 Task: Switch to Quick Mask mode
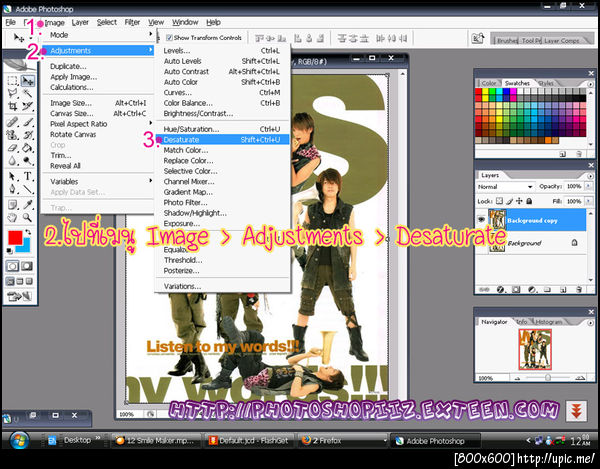point(27,266)
